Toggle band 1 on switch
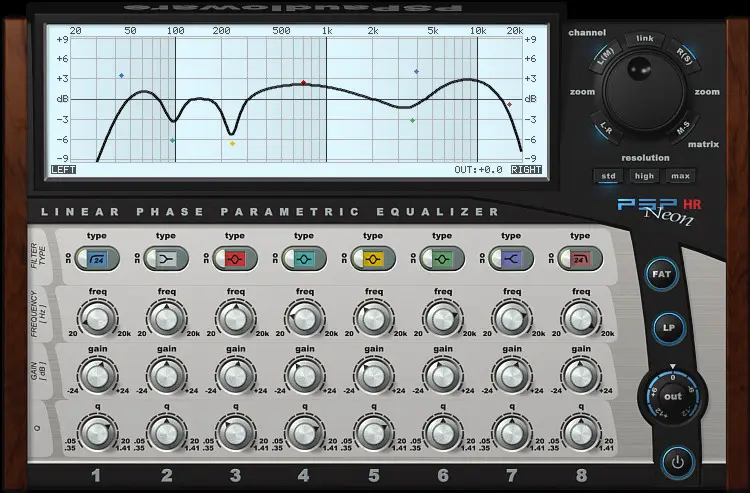Image resolution: width=750 pixels, height=493 pixels. 82,259
